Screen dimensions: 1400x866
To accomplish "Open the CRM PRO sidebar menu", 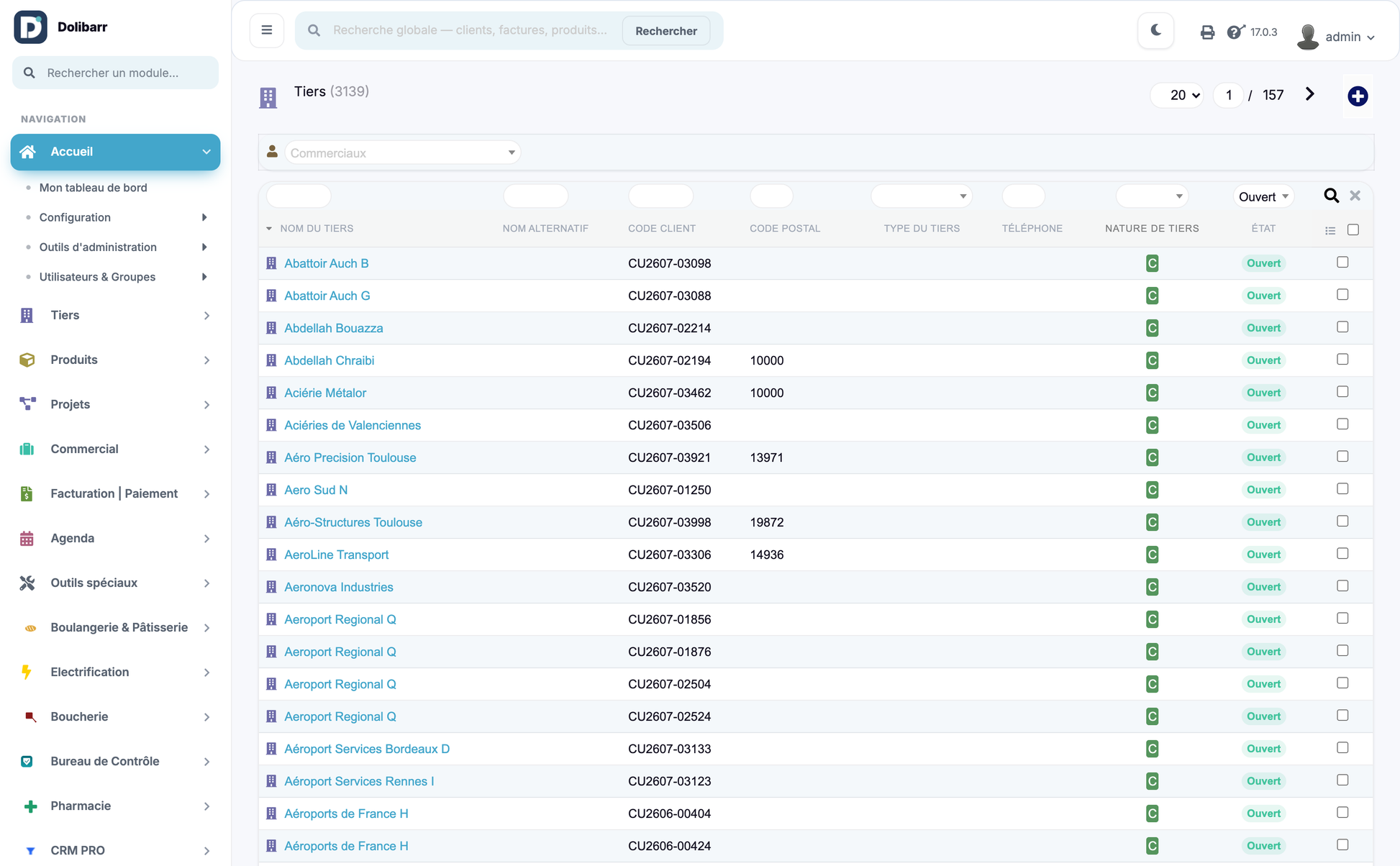I will point(115,850).
